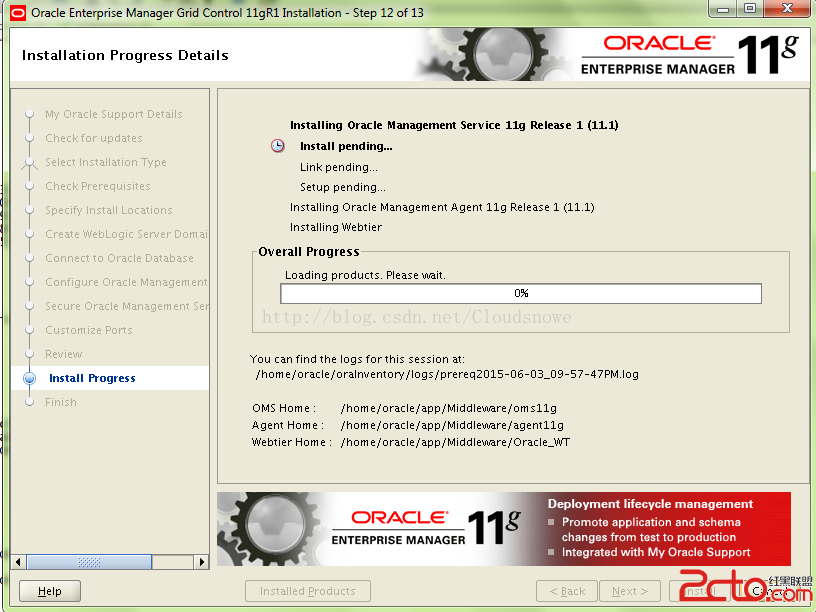Click the 'Setup pending...' text
Viewport: 816px width, 612px height.
point(342,187)
